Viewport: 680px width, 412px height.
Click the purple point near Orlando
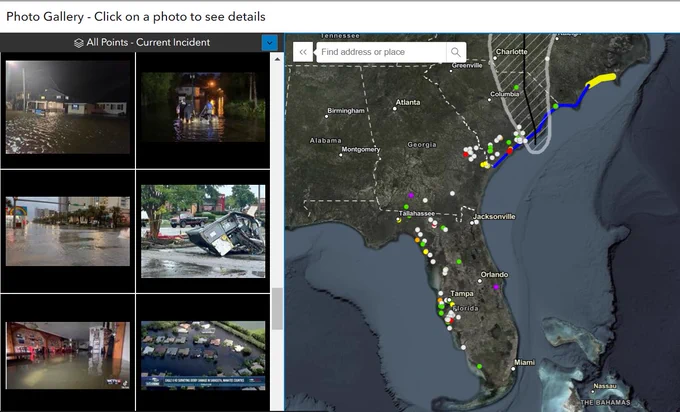click(496, 287)
